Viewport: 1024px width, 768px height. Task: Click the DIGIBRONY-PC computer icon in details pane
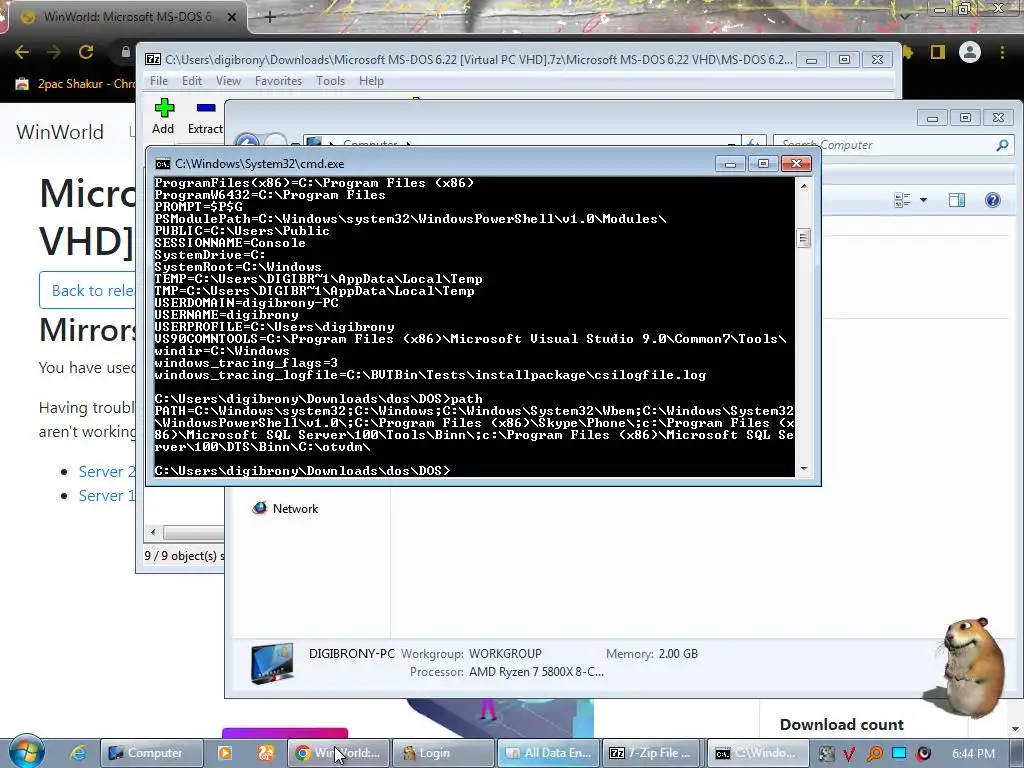click(x=272, y=664)
